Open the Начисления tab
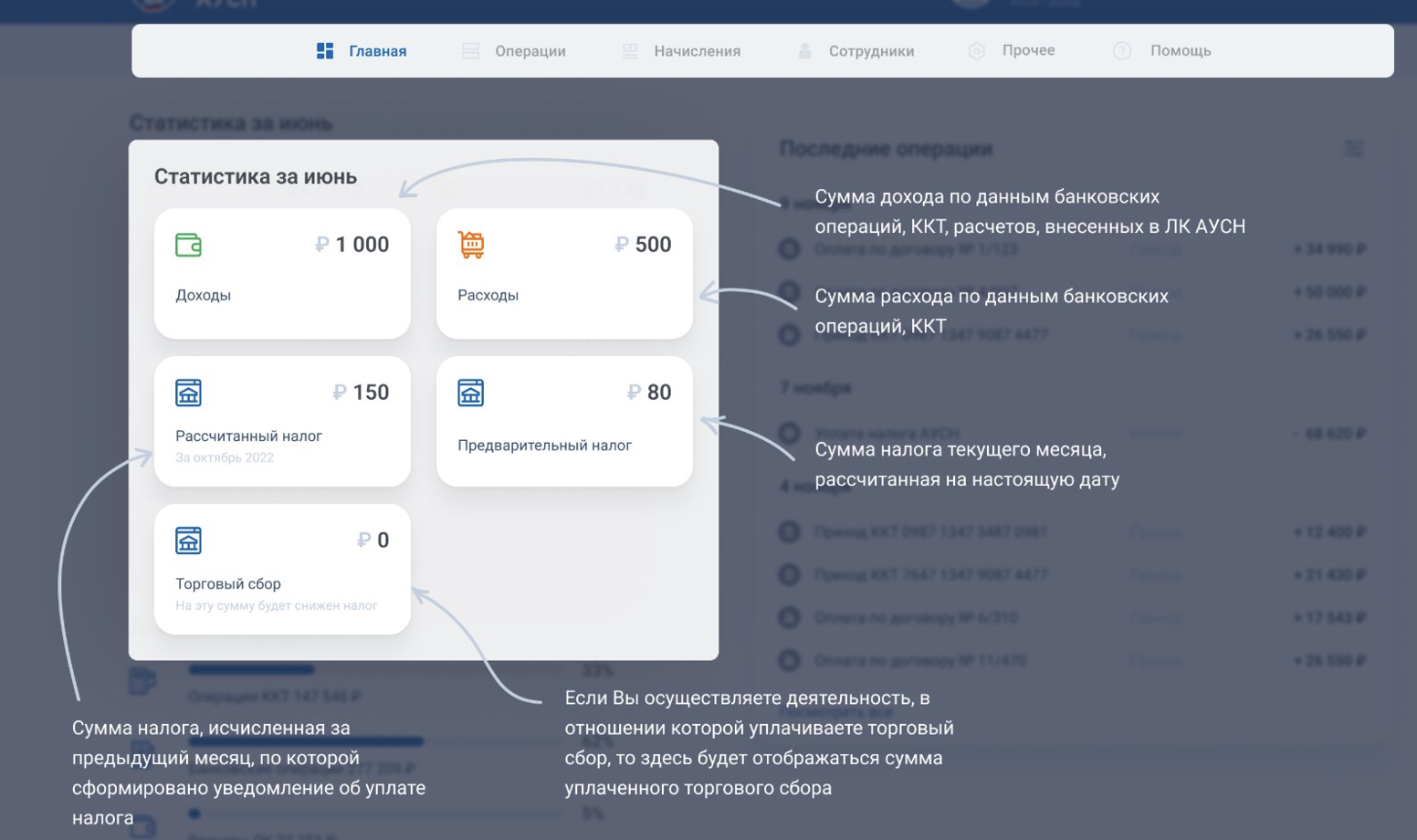 point(681,51)
